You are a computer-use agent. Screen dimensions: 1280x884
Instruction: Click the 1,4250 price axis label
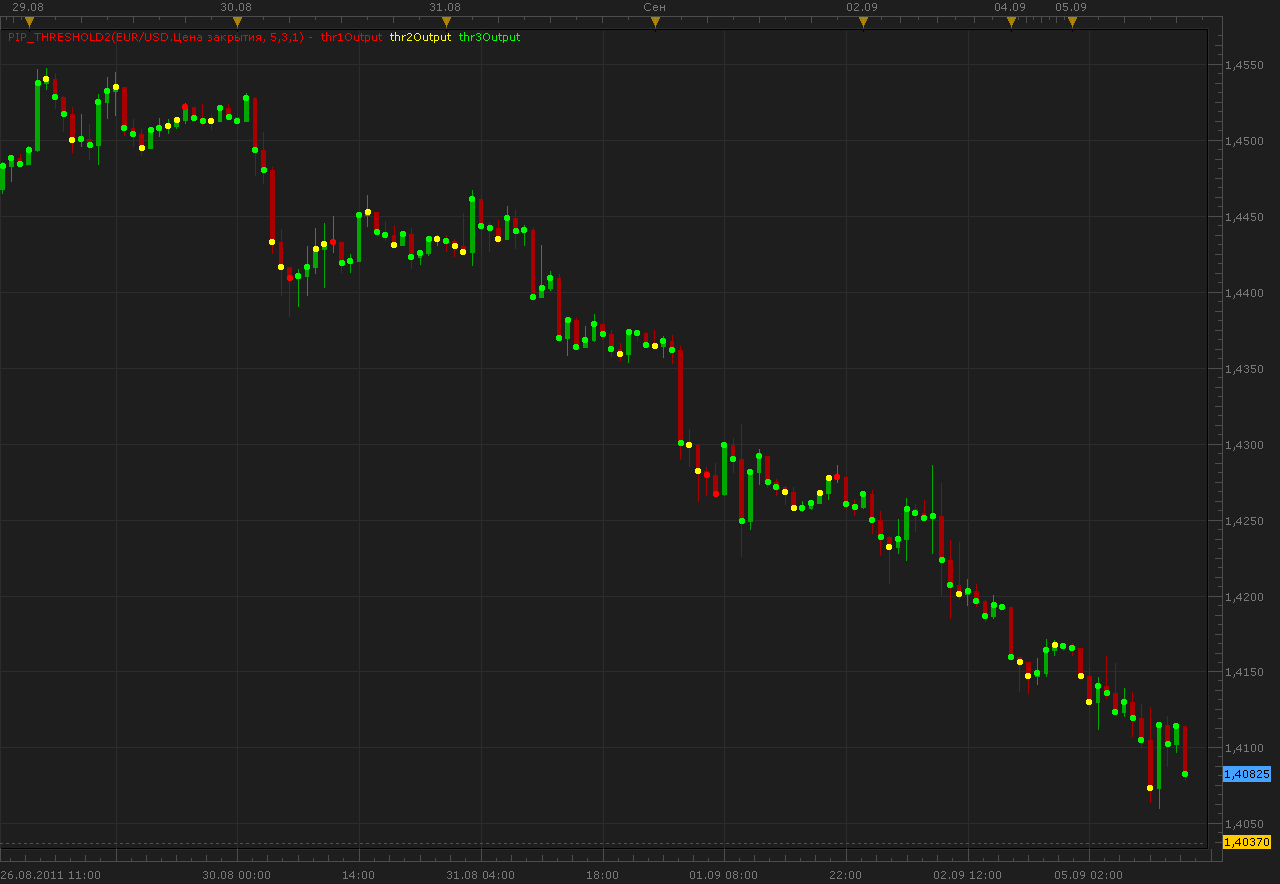pyautogui.click(x=1244, y=521)
